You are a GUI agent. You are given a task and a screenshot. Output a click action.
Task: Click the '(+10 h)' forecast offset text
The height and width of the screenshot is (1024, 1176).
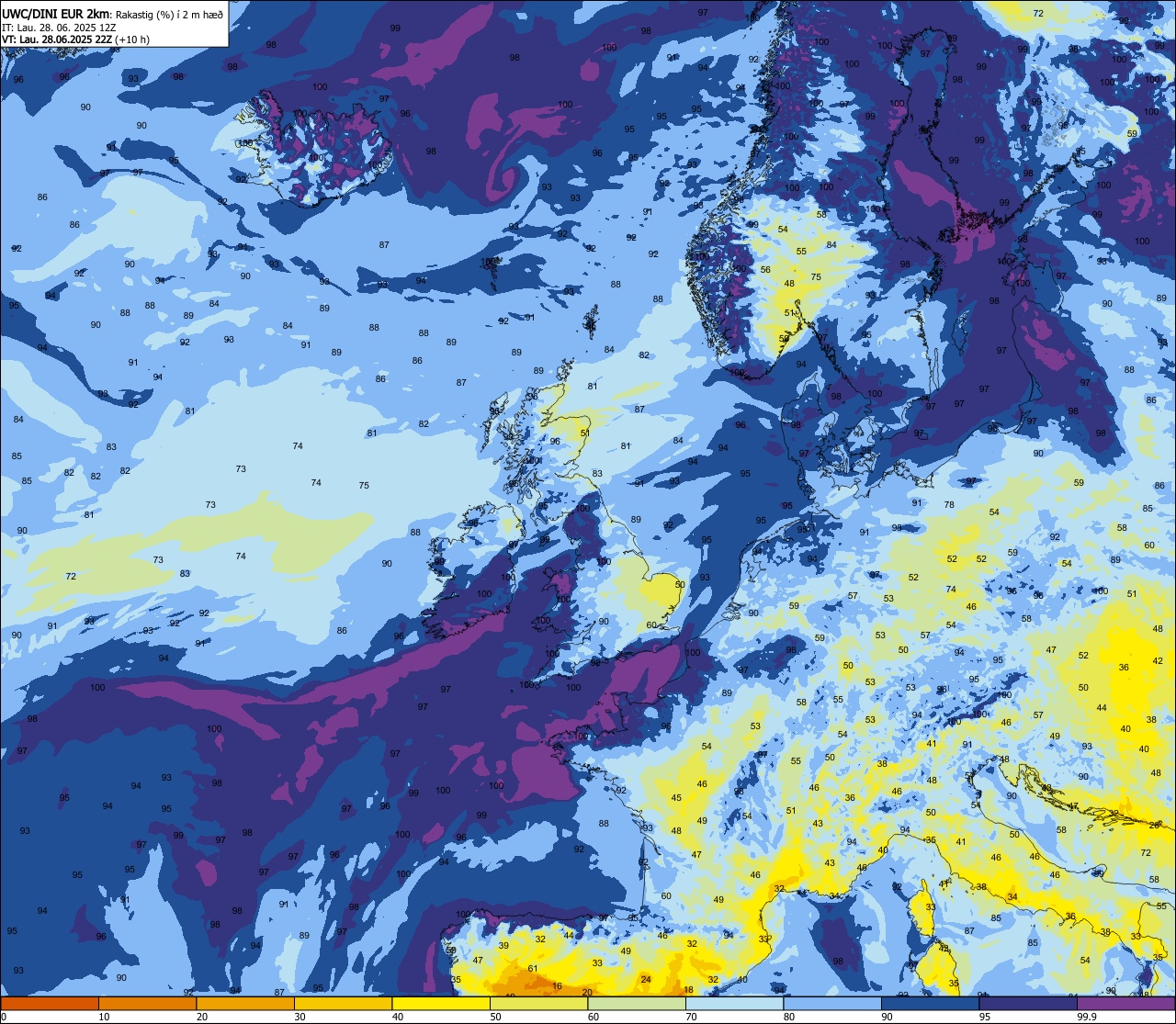point(133,39)
